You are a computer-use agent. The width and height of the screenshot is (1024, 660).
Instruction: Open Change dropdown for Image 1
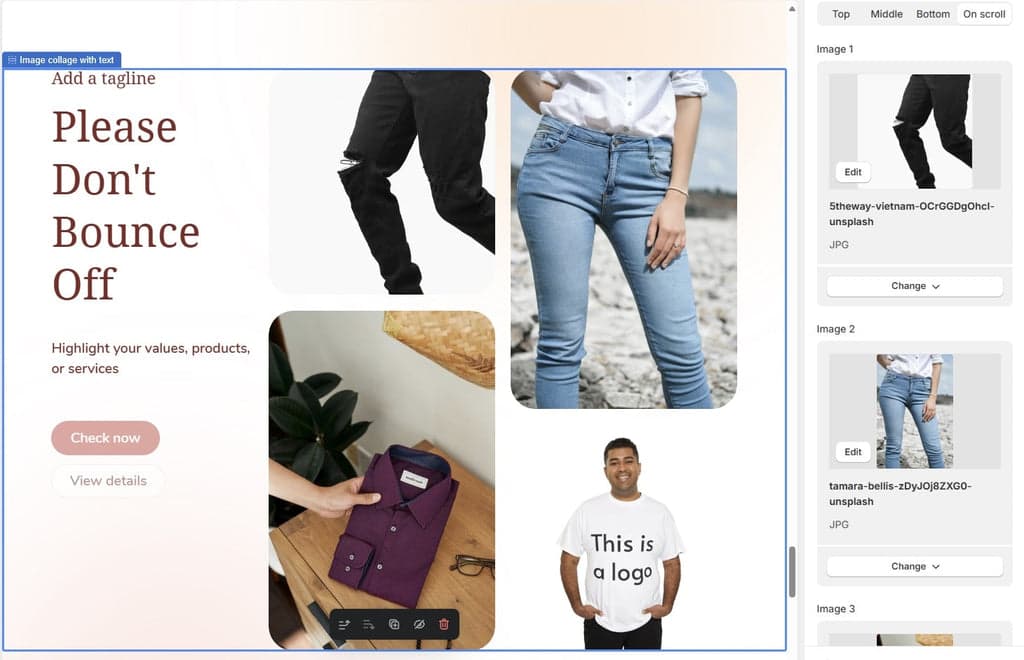pyautogui.click(x=914, y=286)
